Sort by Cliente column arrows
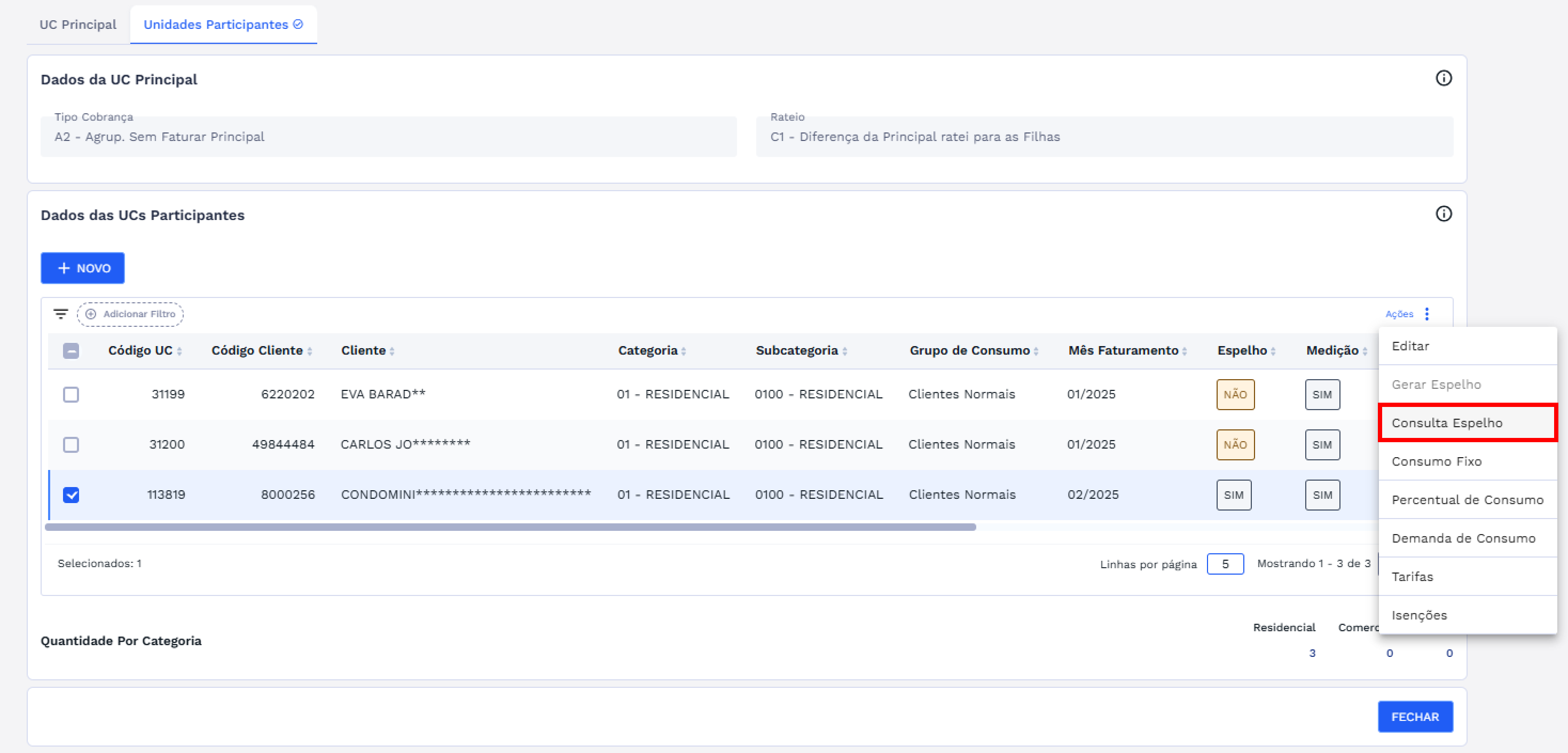The image size is (1568, 753). (x=392, y=351)
